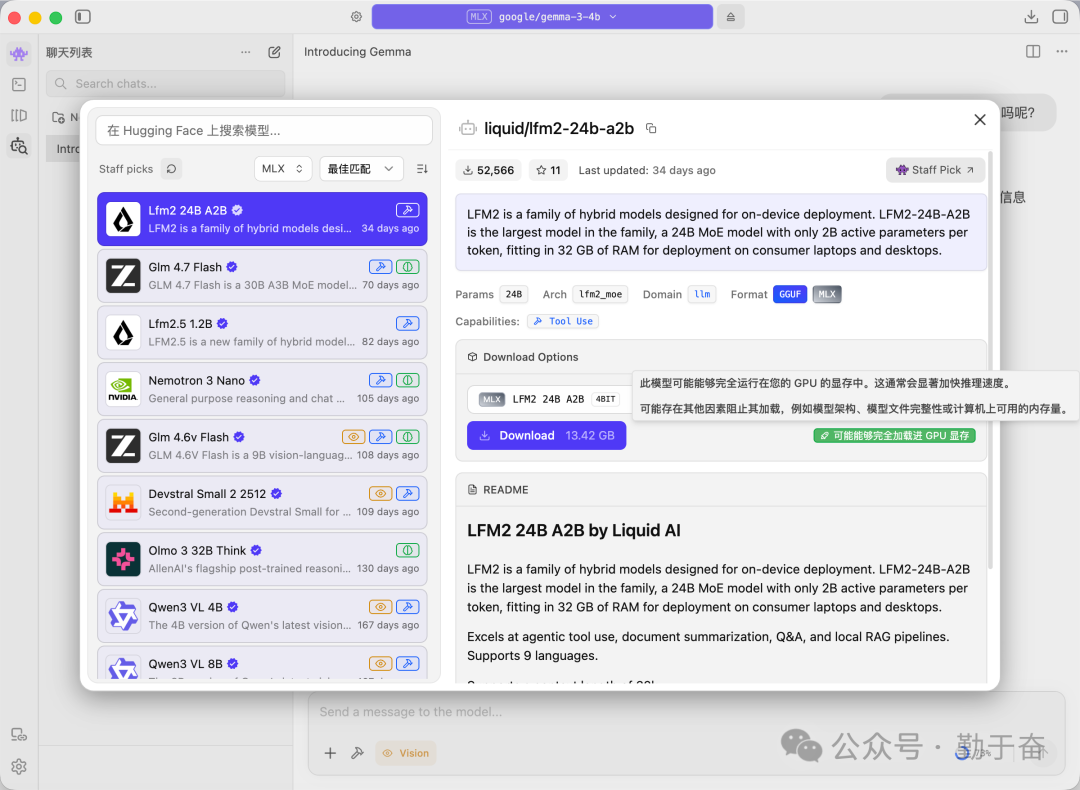Image resolution: width=1080 pixels, height=790 pixels.
Task: Open tools hammer icon in message bar
Action: pyautogui.click(x=357, y=753)
